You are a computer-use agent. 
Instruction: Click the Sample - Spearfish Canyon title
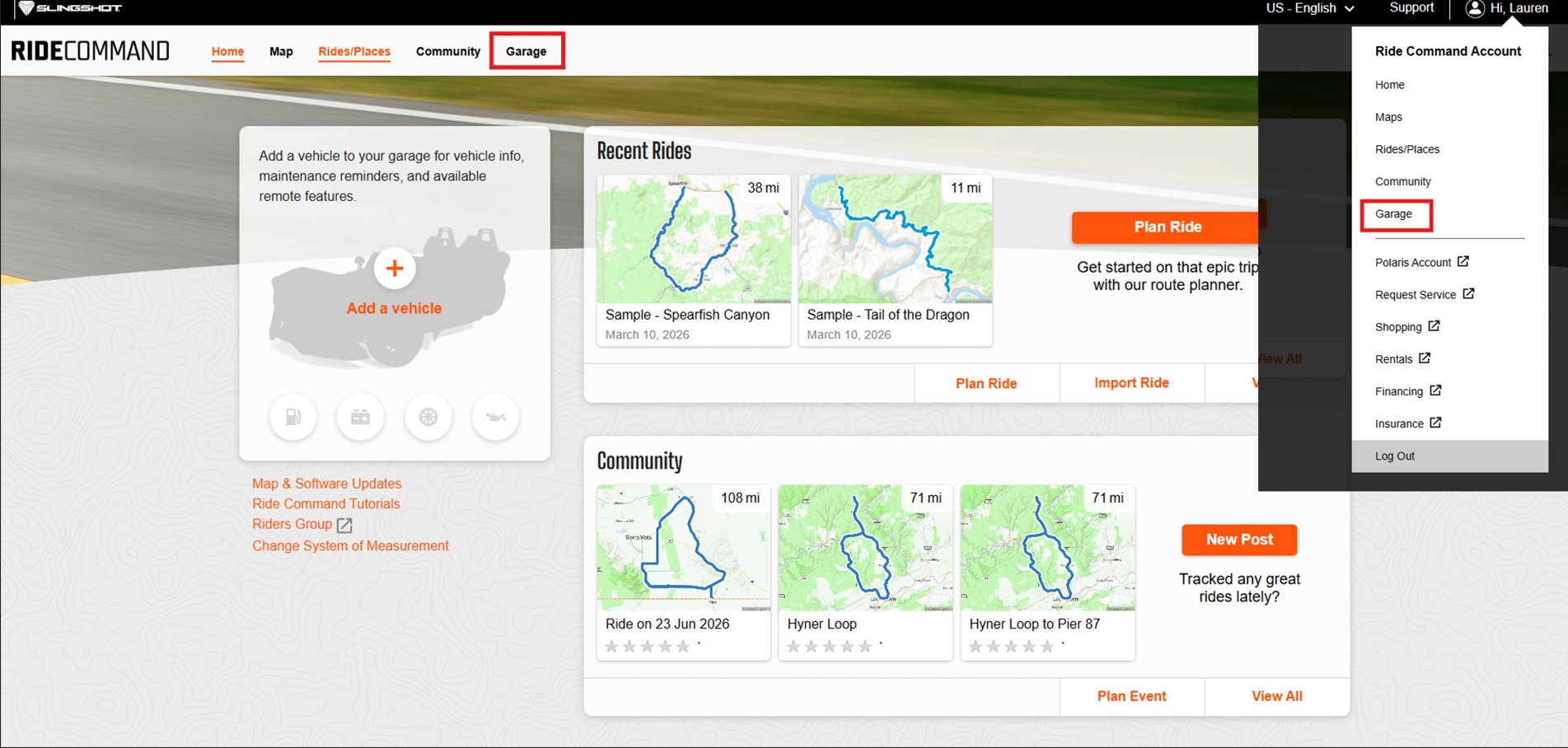pos(687,315)
